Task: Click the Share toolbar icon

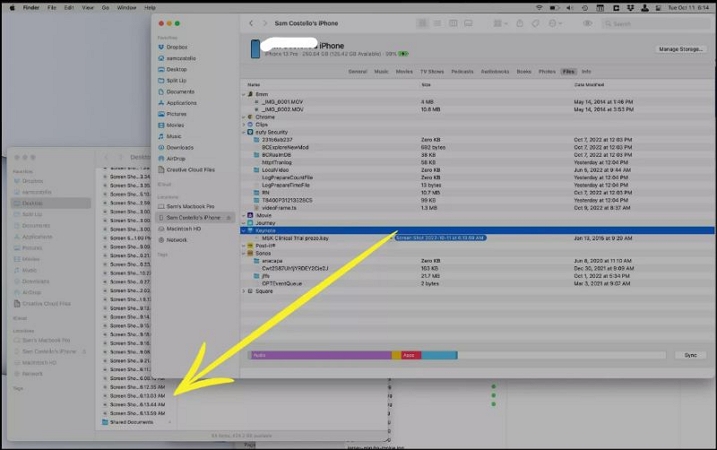Action: click(519, 23)
